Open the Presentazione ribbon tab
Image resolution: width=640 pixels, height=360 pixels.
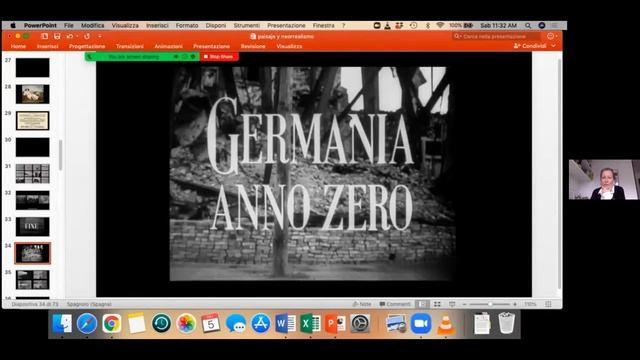point(211,46)
